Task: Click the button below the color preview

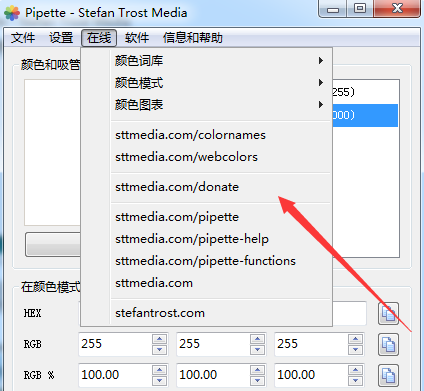Action: click(x=53, y=244)
